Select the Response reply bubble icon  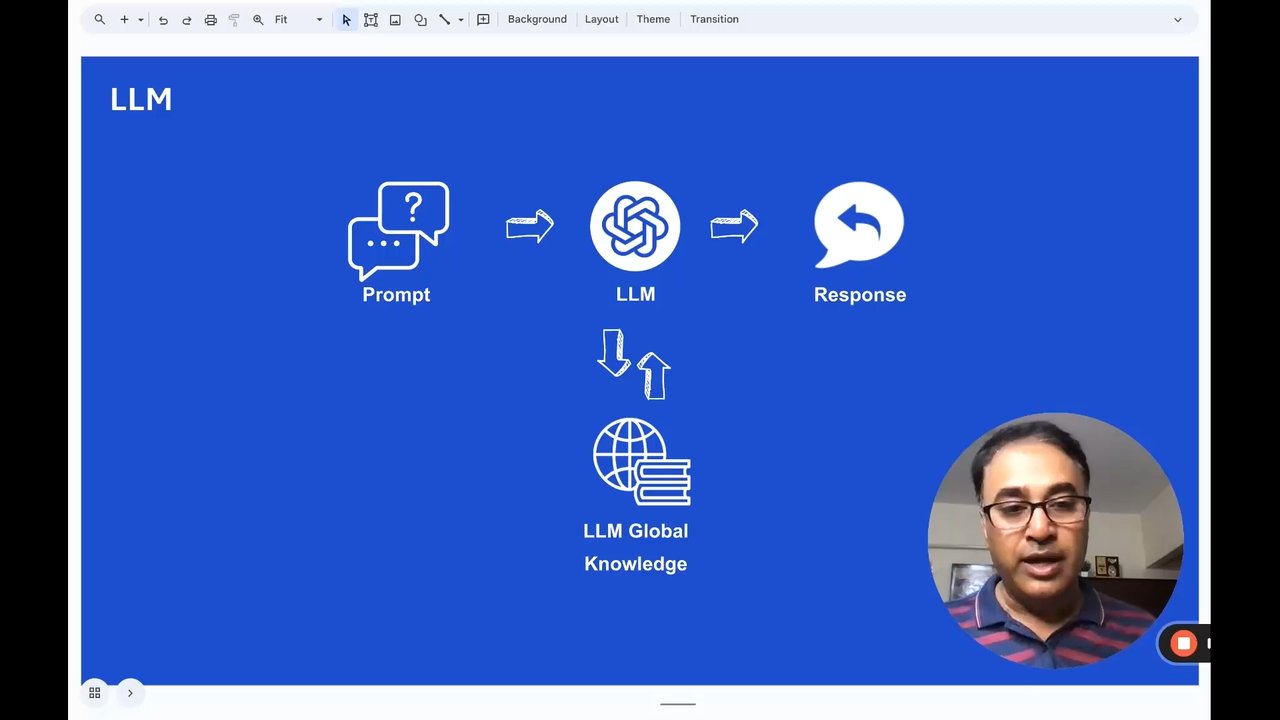tap(859, 225)
